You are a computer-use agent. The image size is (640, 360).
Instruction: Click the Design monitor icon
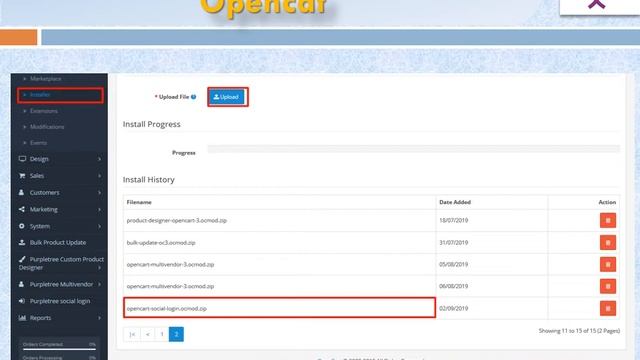tap(22, 159)
